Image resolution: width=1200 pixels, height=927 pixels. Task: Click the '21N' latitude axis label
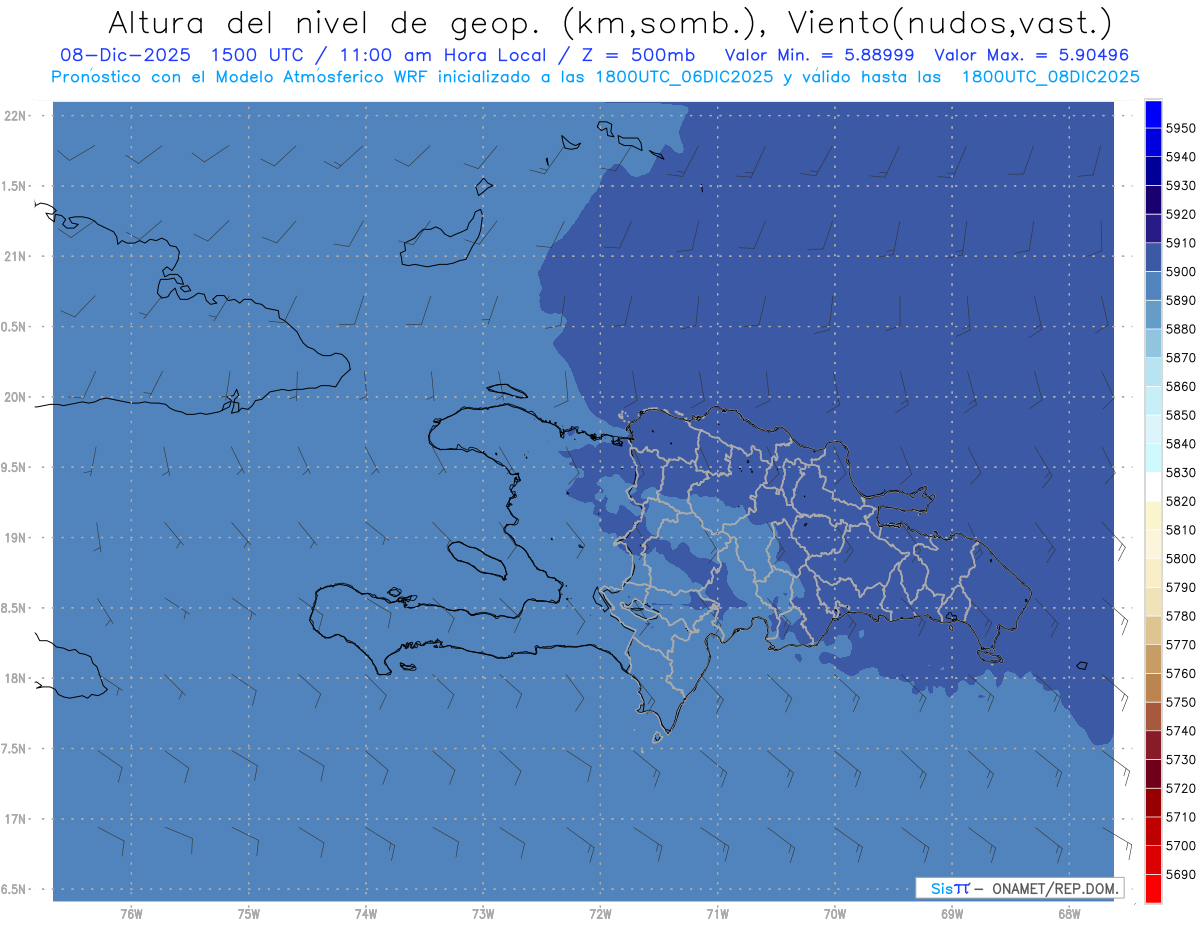[x=17, y=257]
